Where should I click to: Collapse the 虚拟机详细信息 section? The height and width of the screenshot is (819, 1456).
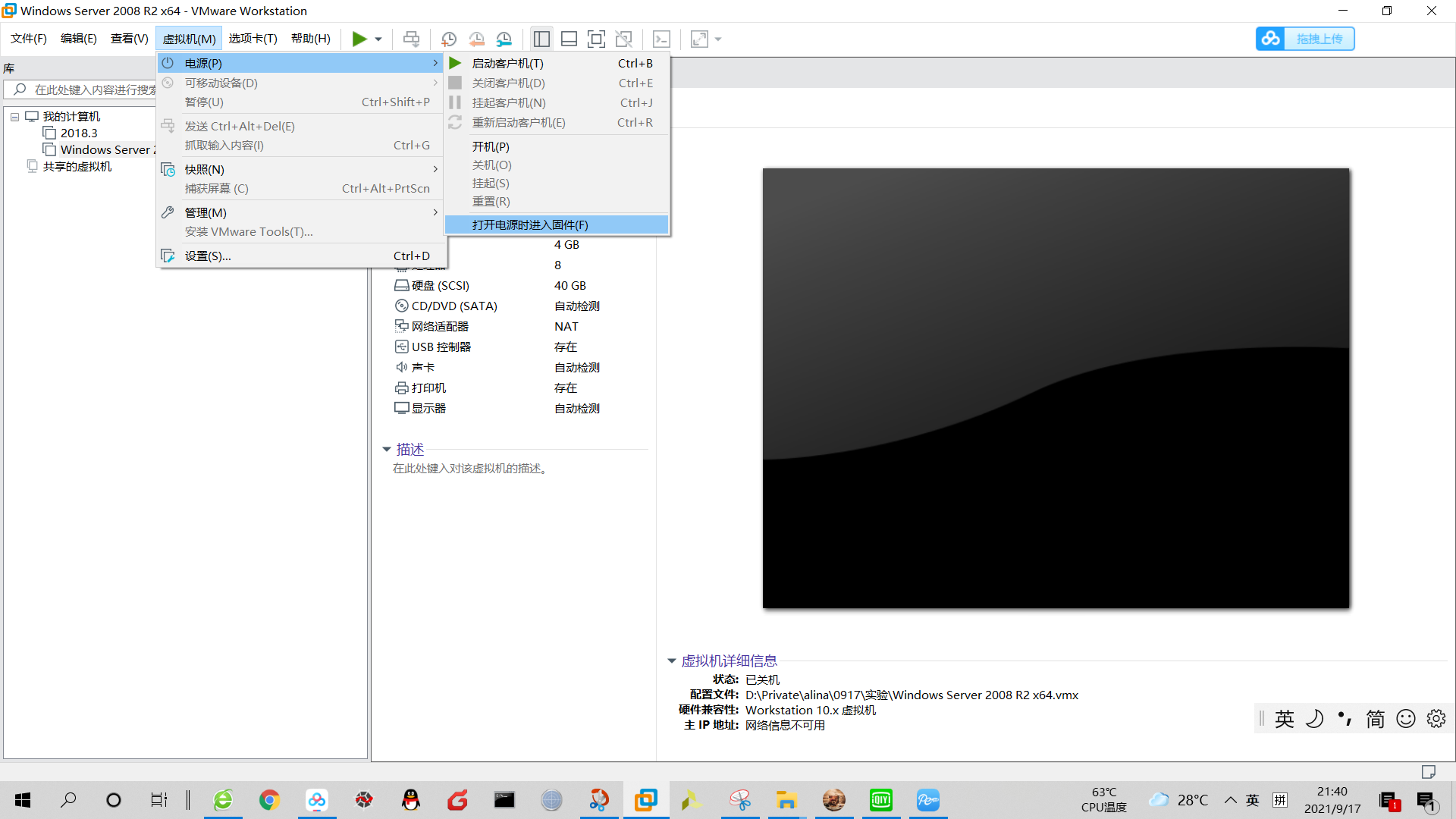tap(672, 661)
